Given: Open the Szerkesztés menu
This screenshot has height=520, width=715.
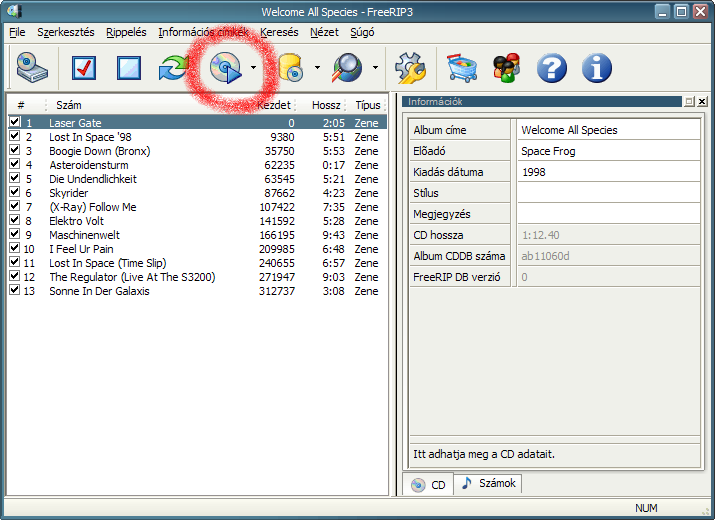Looking at the screenshot, I should [x=66, y=32].
